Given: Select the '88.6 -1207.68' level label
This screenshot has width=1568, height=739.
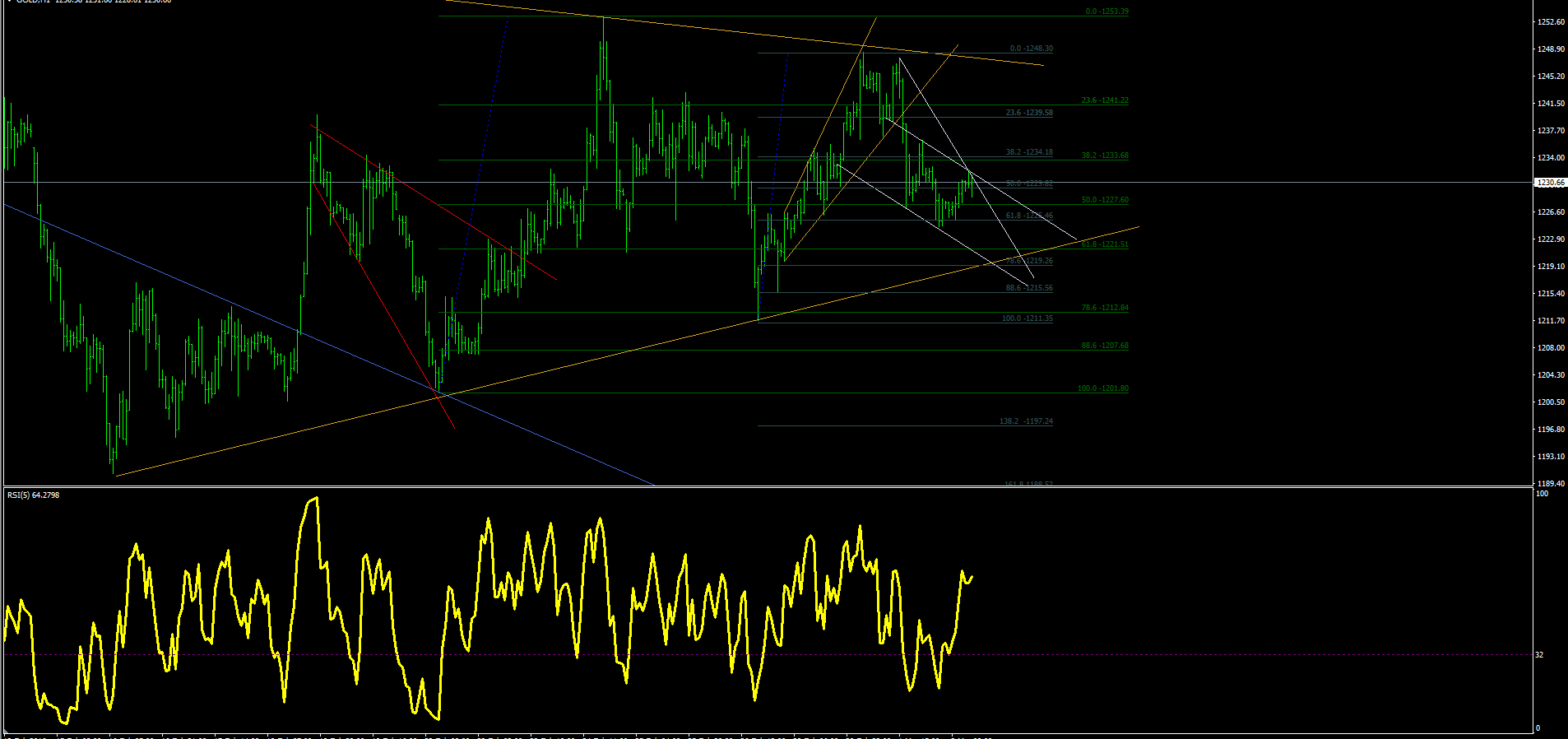Looking at the screenshot, I should tap(1105, 346).
